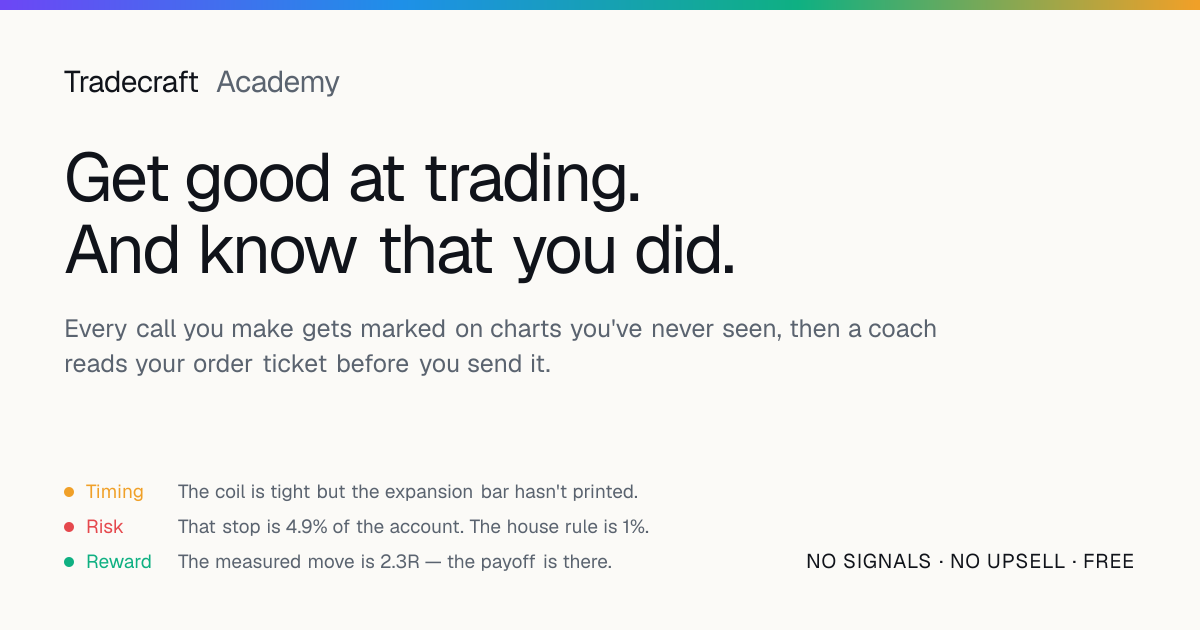Click the FREE label
The width and height of the screenshot is (1200, 630).
tap(1109, 562)
